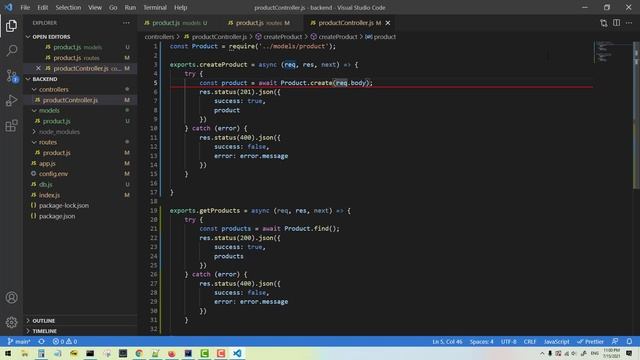
Task: Open notifications bell in status bar
Action: pyautogui.click(x=629, y=342)
